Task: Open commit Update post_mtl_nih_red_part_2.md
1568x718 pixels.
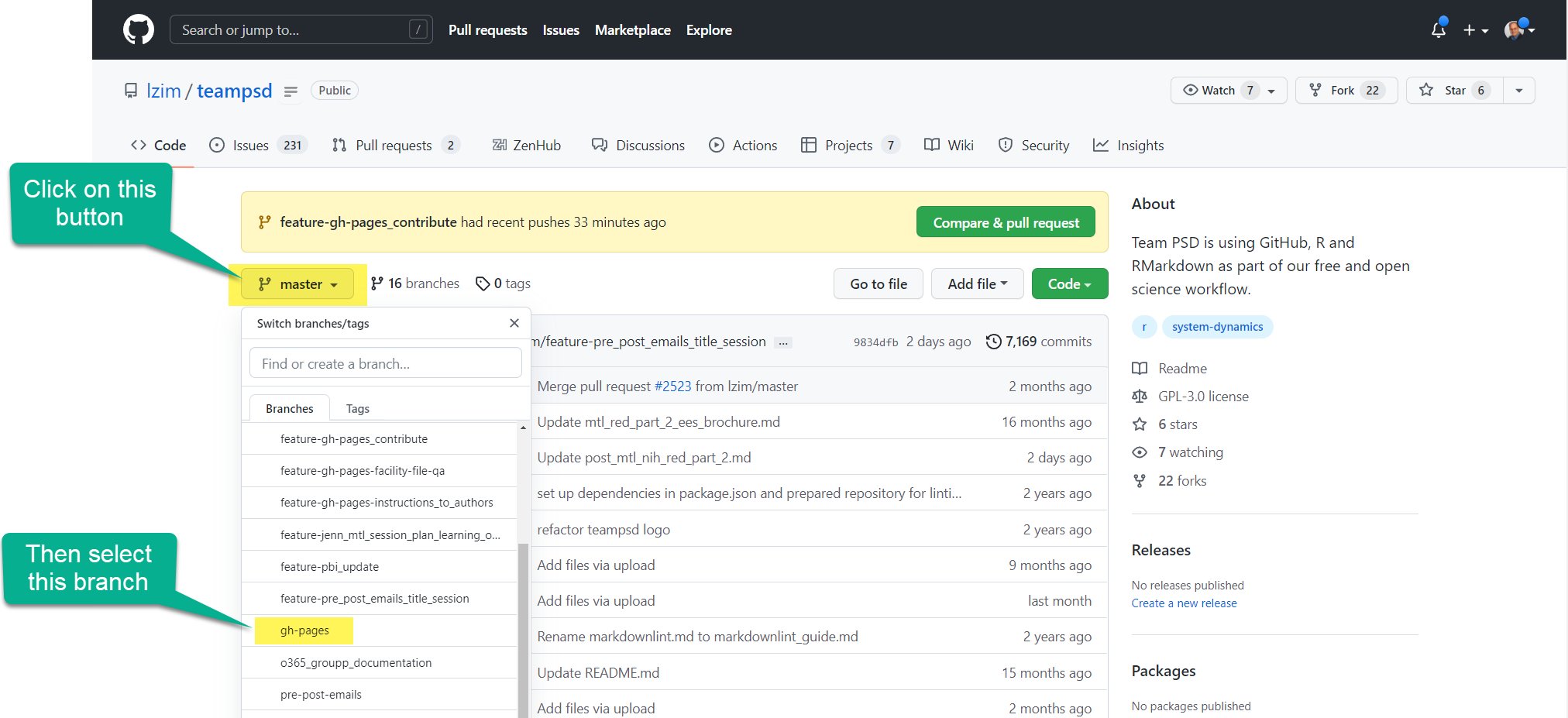Action: [x=644, y=458]
